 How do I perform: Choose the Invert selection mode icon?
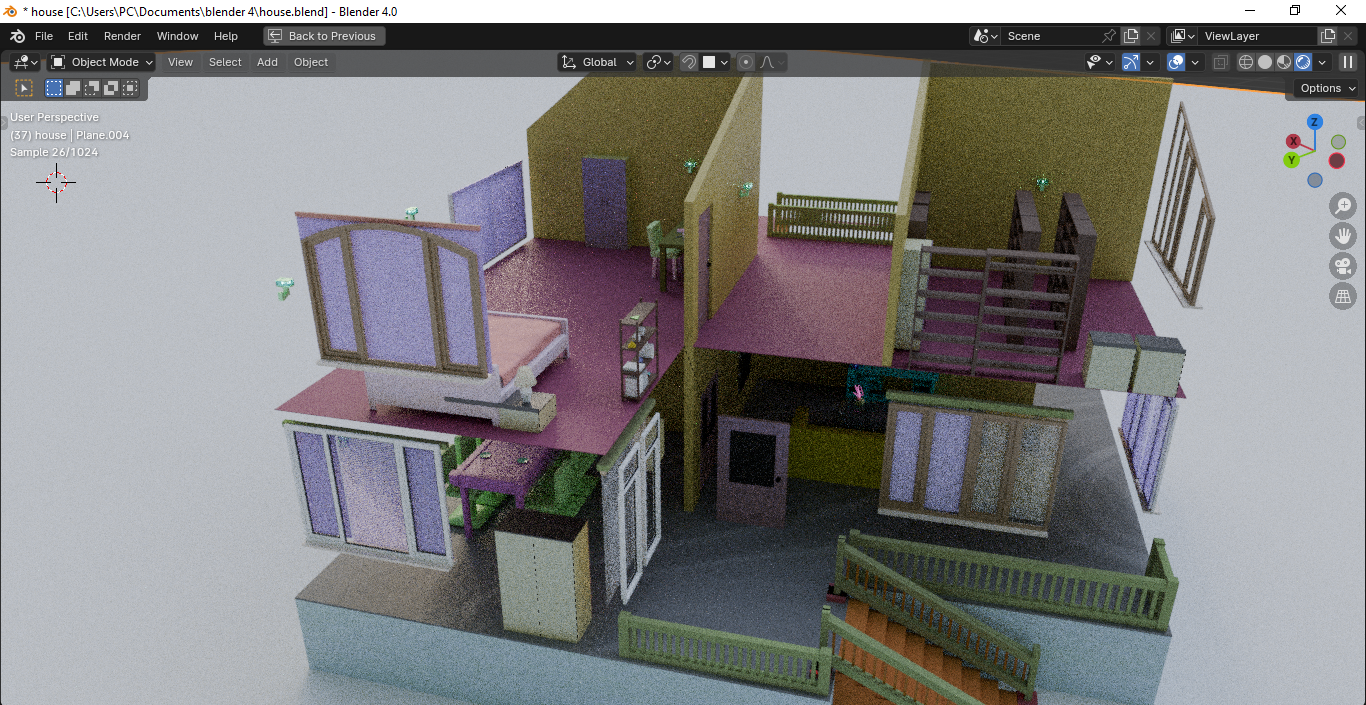click(111, 88)
